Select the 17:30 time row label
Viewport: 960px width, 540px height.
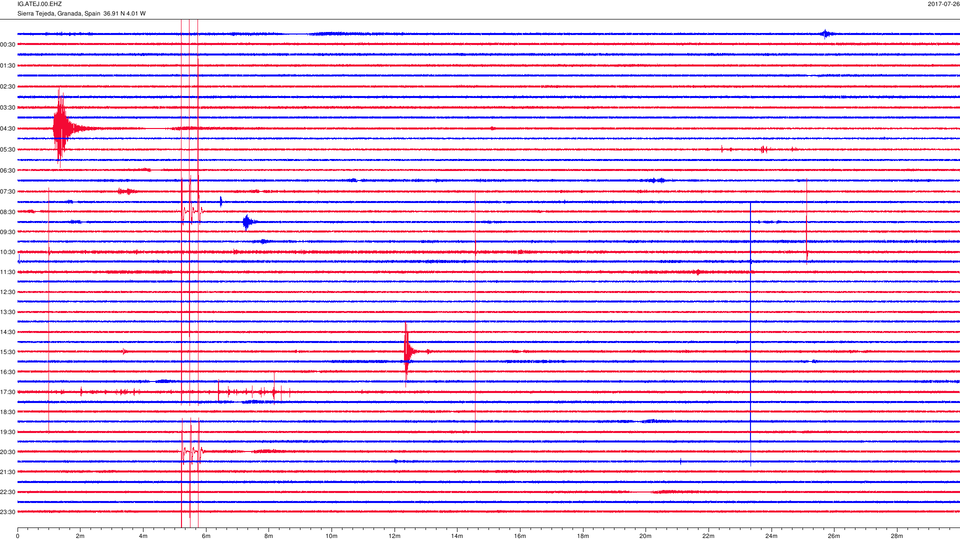[8, 392]
